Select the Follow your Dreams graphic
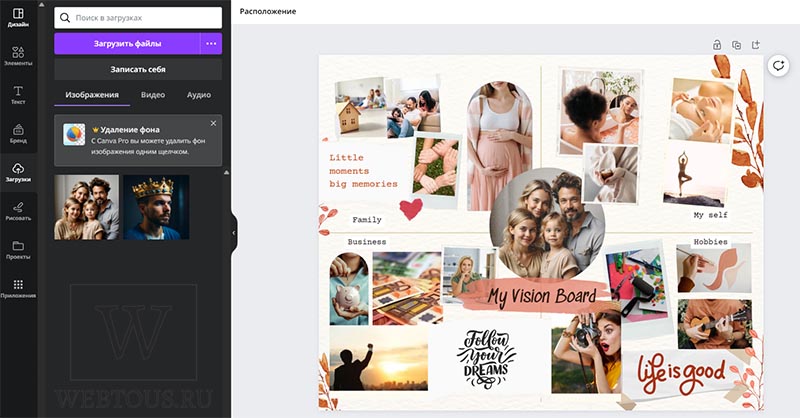This screenshot has width=800, height=418. pos(486,359)
